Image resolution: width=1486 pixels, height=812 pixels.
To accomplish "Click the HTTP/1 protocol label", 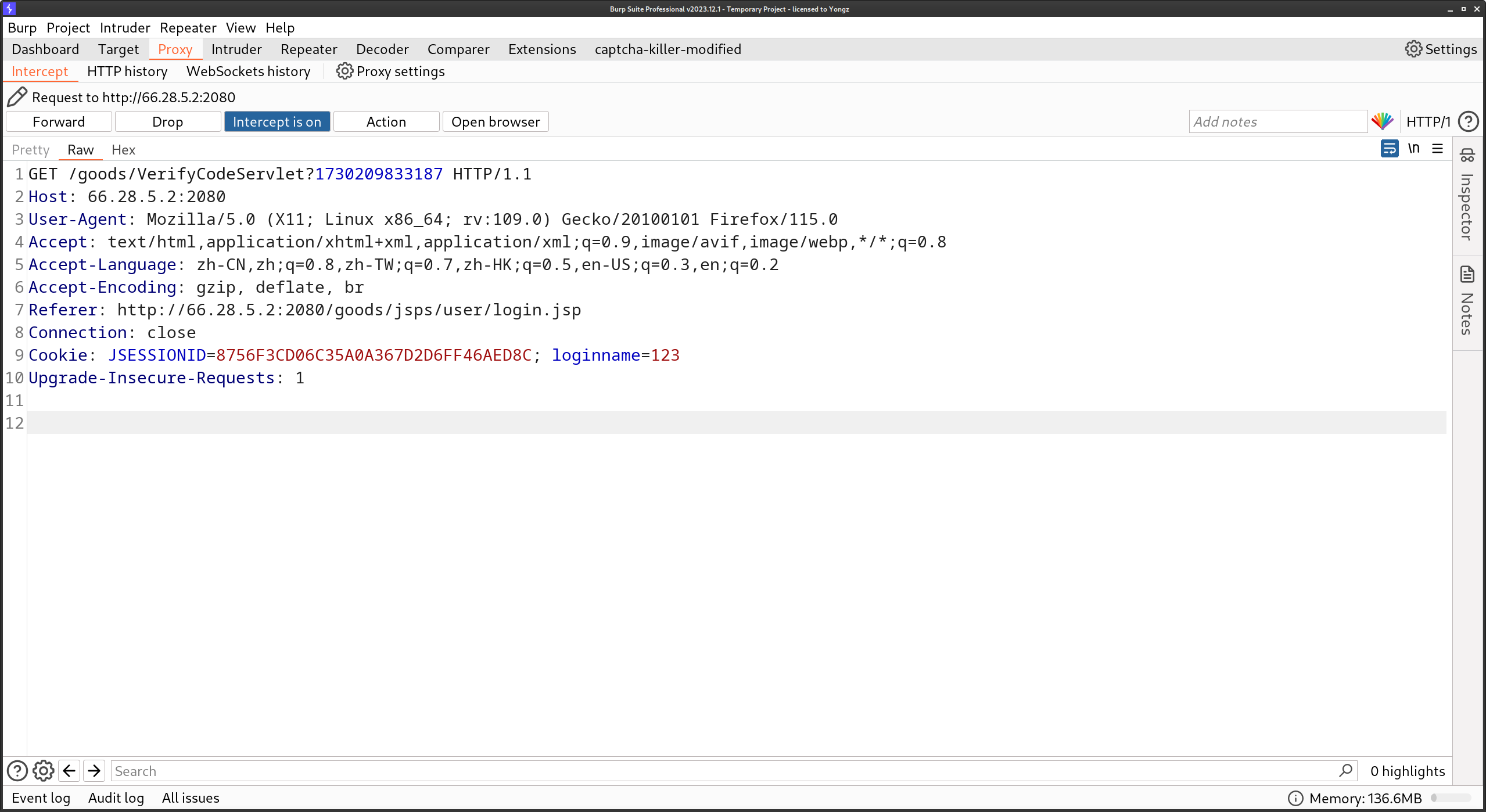I will tap(1428, 121).
